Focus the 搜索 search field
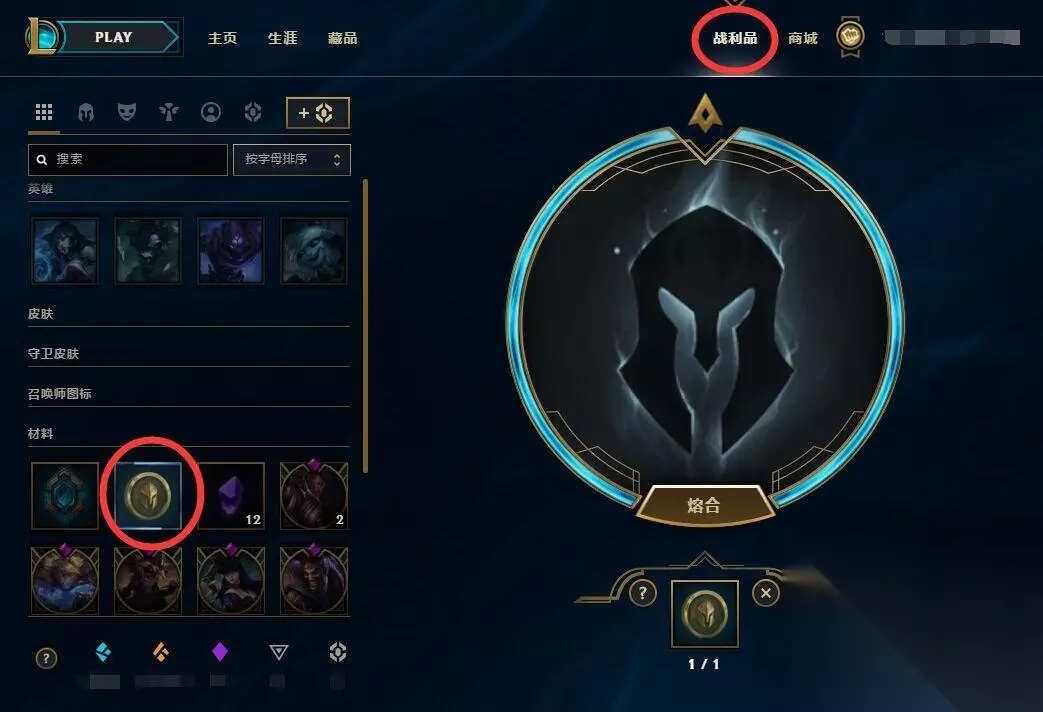This screenshot has height=712, width=1043. pyautogui.click(x=128, y=160)
